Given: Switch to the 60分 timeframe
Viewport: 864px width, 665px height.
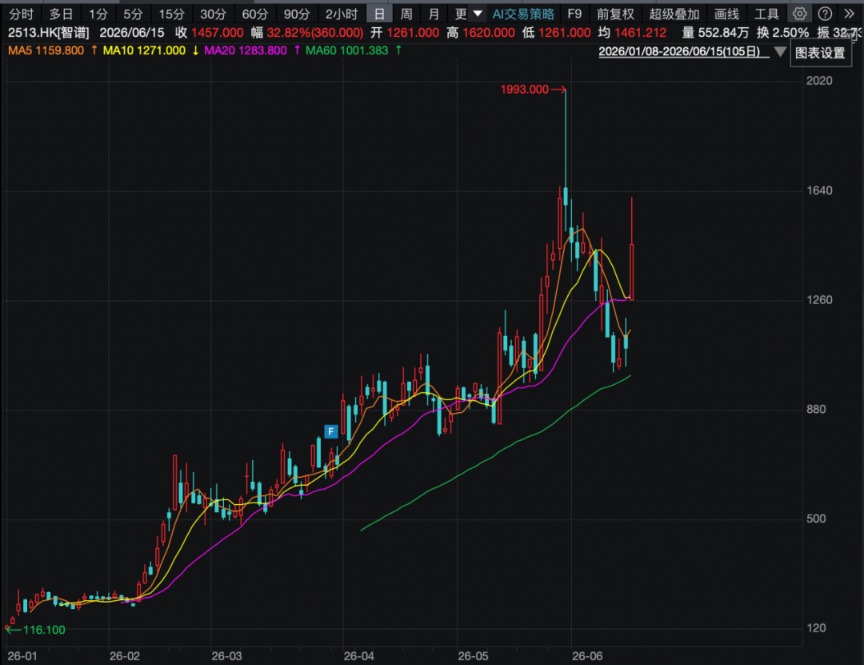Looking at the screenshot, I should 255,14.
